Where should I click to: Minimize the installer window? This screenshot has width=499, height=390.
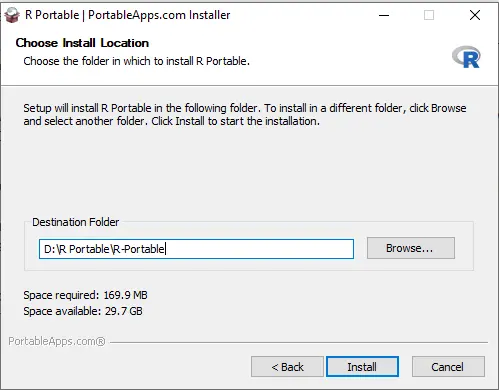(384, 15)
